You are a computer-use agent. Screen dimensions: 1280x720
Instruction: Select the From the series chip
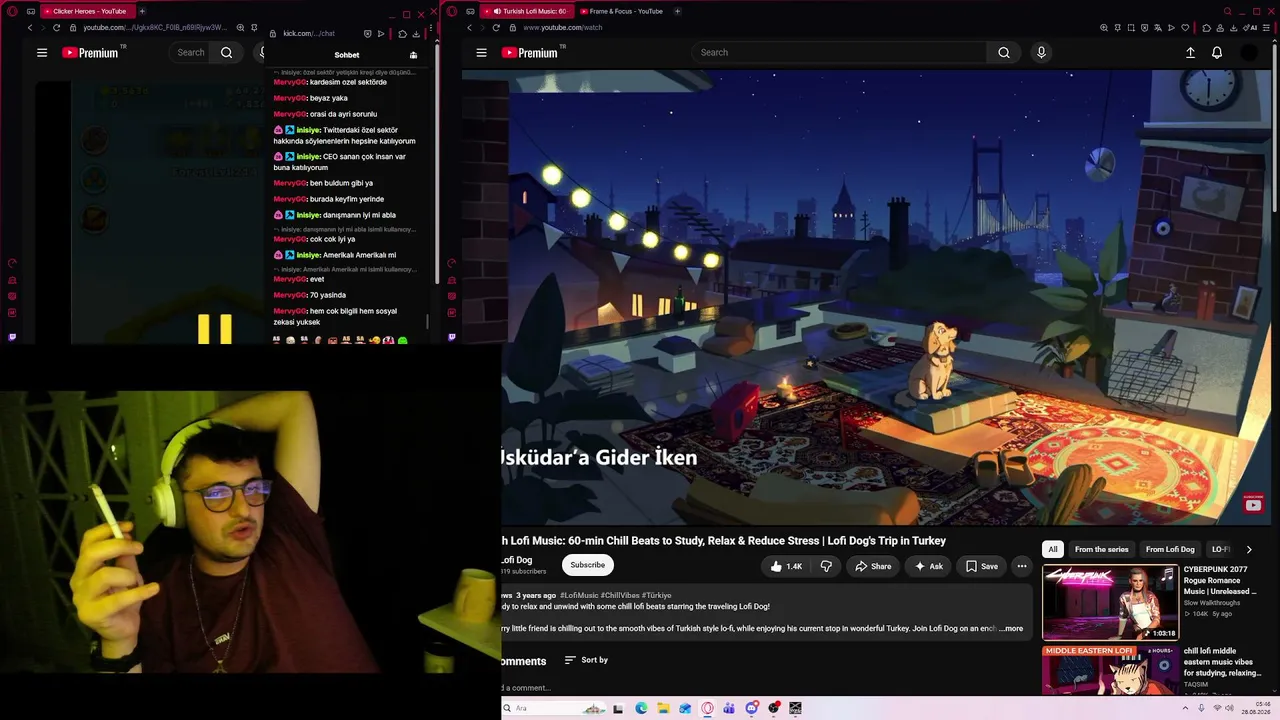1101,549
